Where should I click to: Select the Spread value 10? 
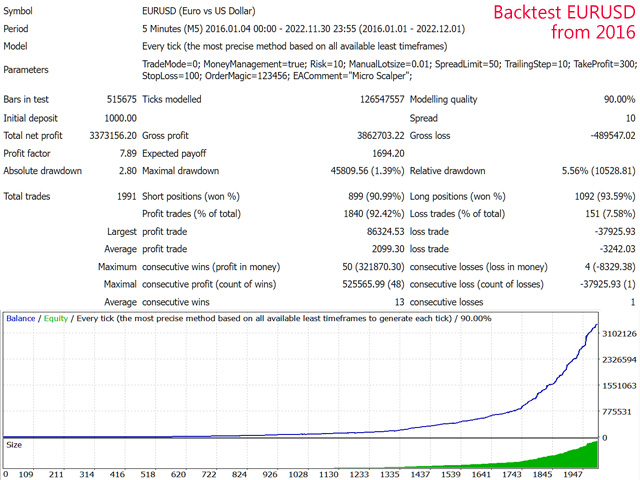pyautogui.click(x=631, y=118)
